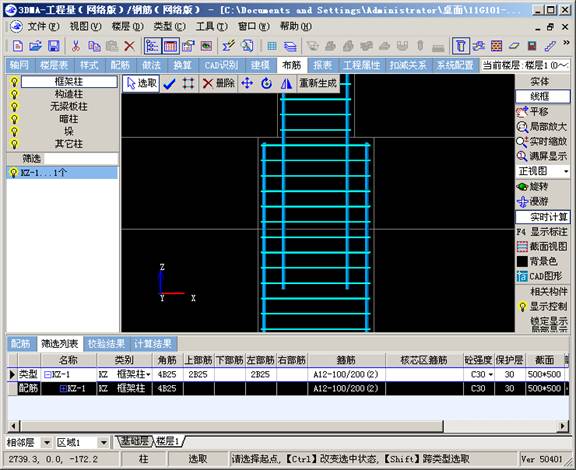Toggle the lightbulb next to 框架柱
This screenshot has width=576, height=470.
(14, 82)
